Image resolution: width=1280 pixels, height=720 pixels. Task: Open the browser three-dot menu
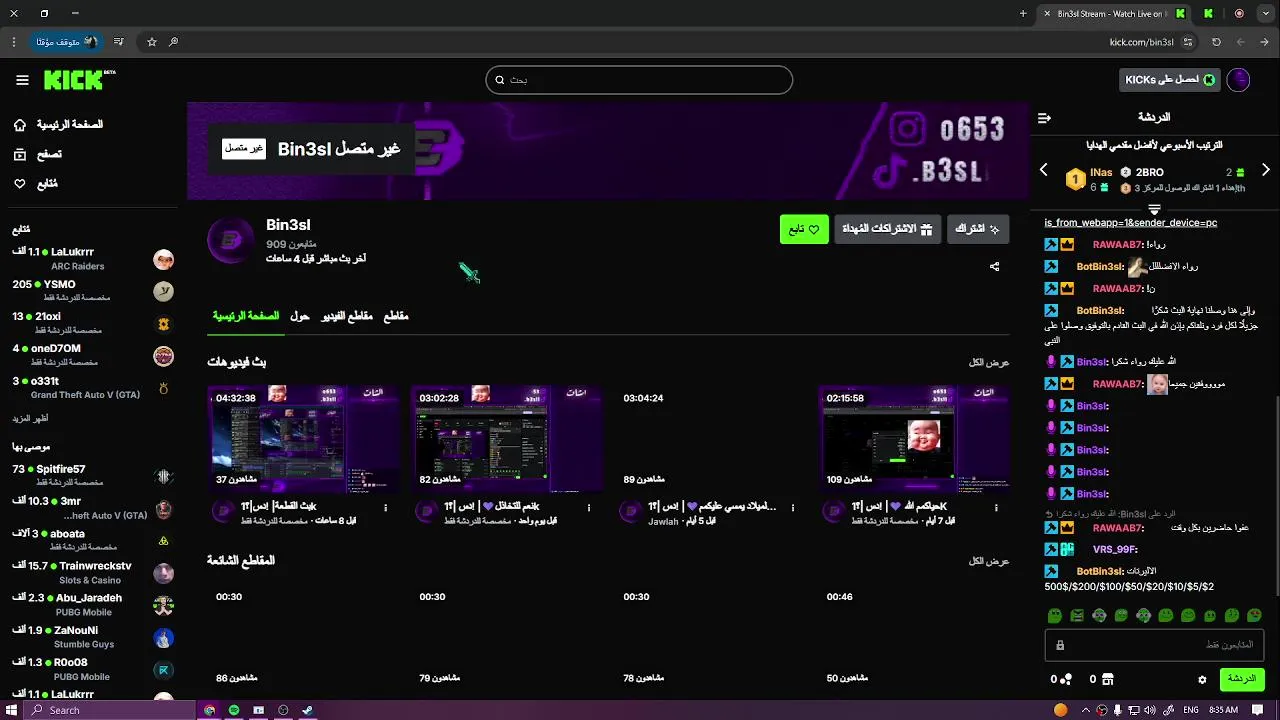(14, 42)
